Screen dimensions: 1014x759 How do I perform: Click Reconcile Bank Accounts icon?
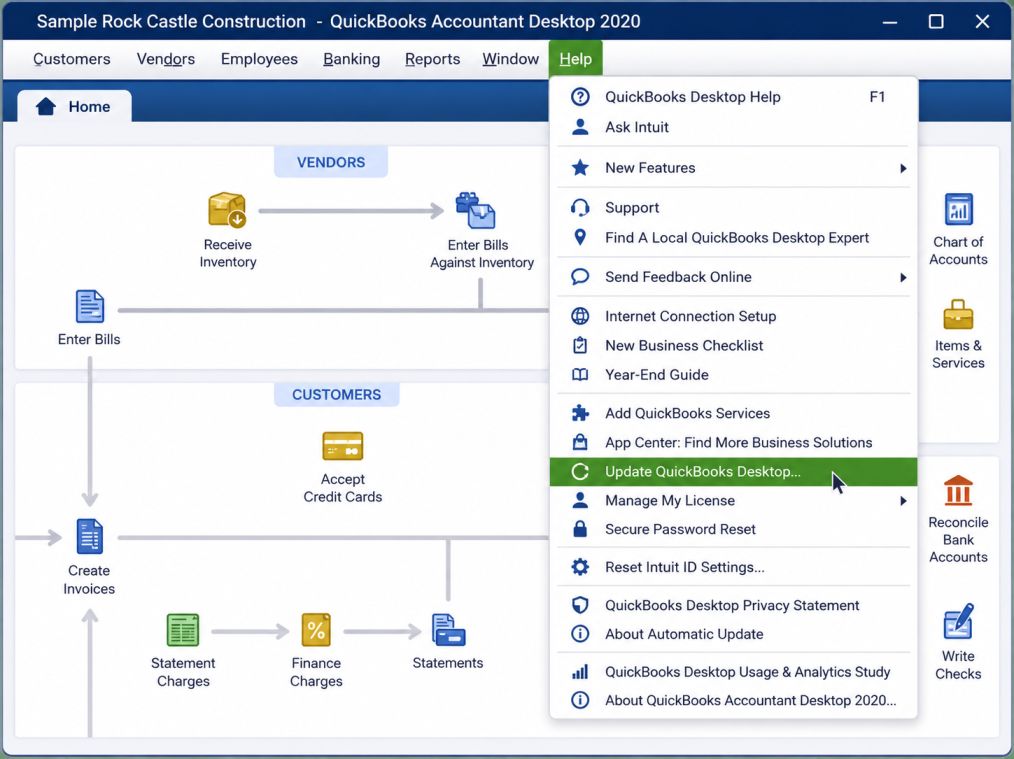(x=958, y=491)
